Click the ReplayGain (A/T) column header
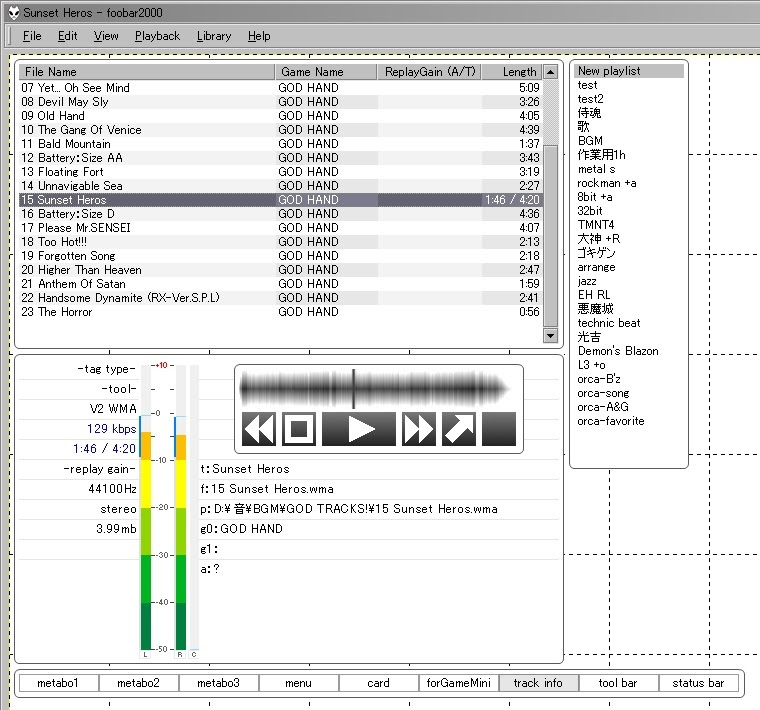The image size is (760, 710). tap(429, 72)
